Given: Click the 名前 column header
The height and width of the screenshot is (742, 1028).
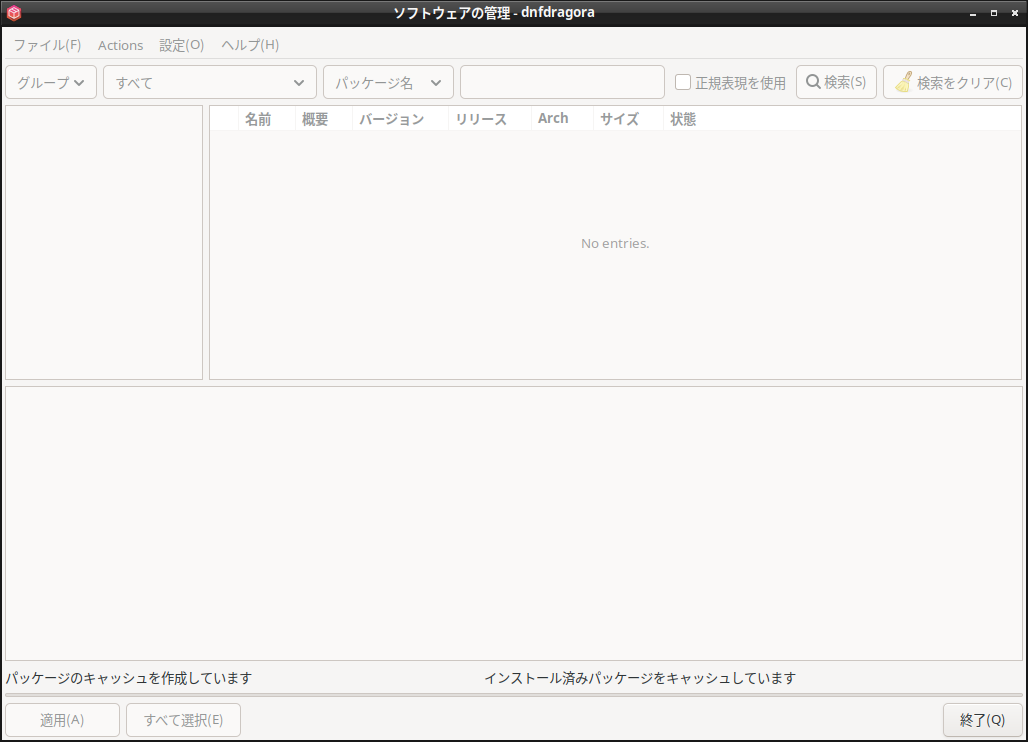Looking at the screenshot, I should [x=266, y=119].
